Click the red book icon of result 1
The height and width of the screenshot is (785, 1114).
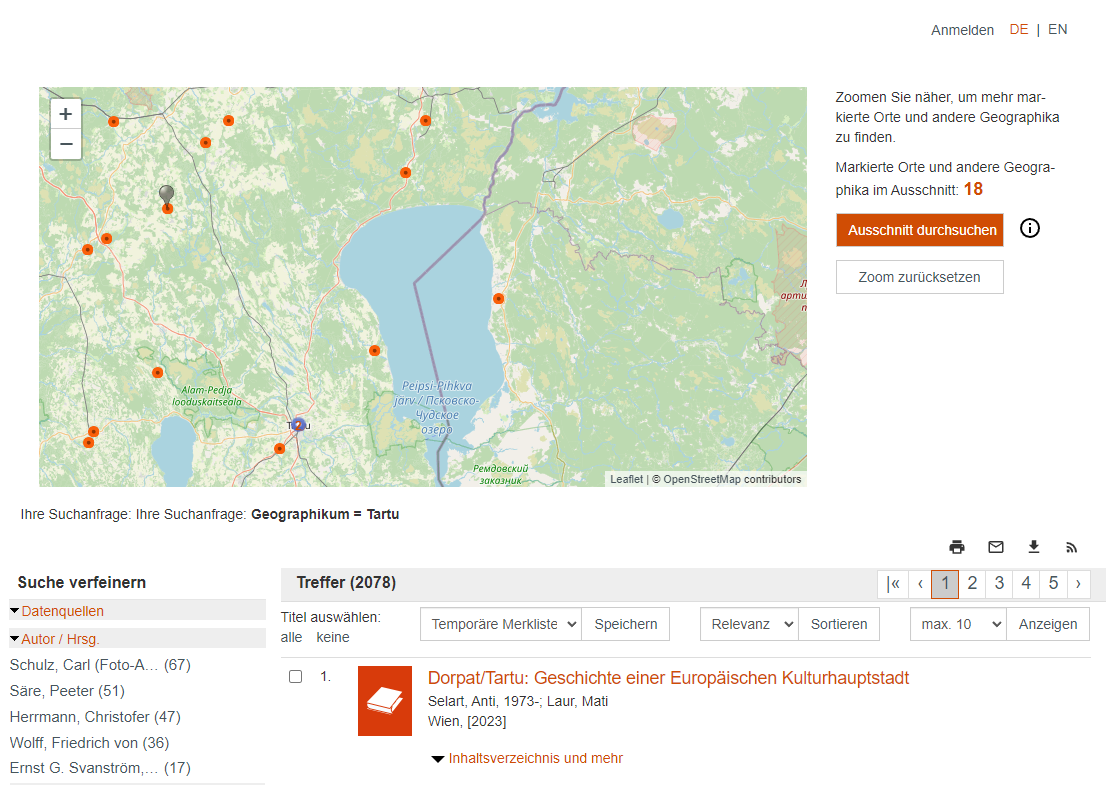(x=384, y=700)
